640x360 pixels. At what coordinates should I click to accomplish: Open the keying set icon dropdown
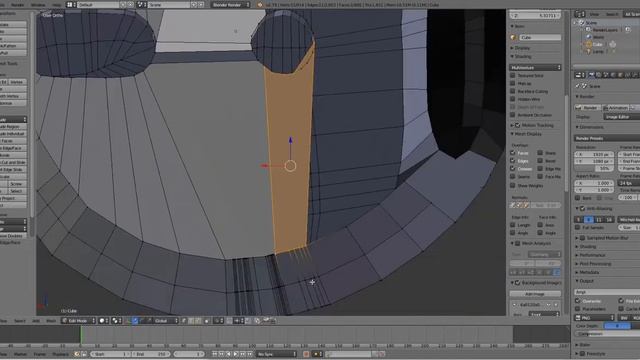click(x=317, y=354)
